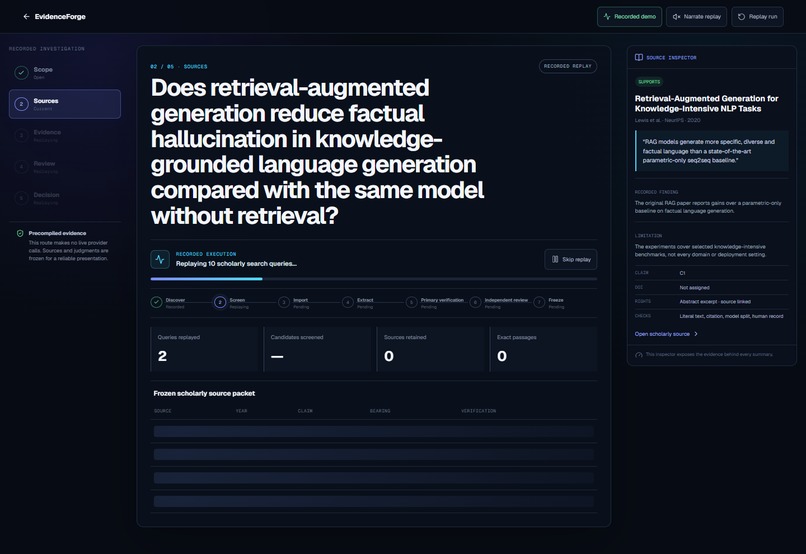
Task: Click the EvidenceForge title in the header
Action: click(x=60, y=16)
